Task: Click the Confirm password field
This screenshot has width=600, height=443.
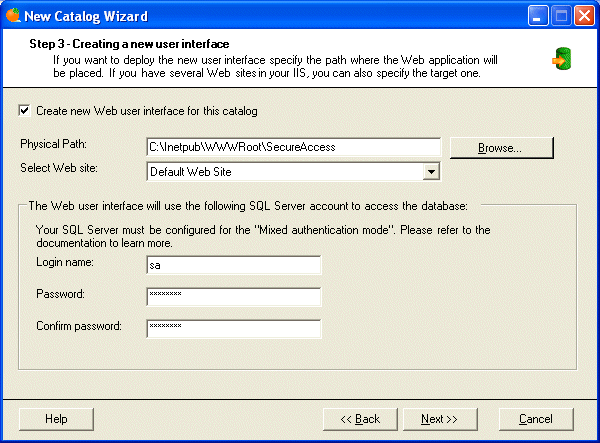Action: click(233, 327)
